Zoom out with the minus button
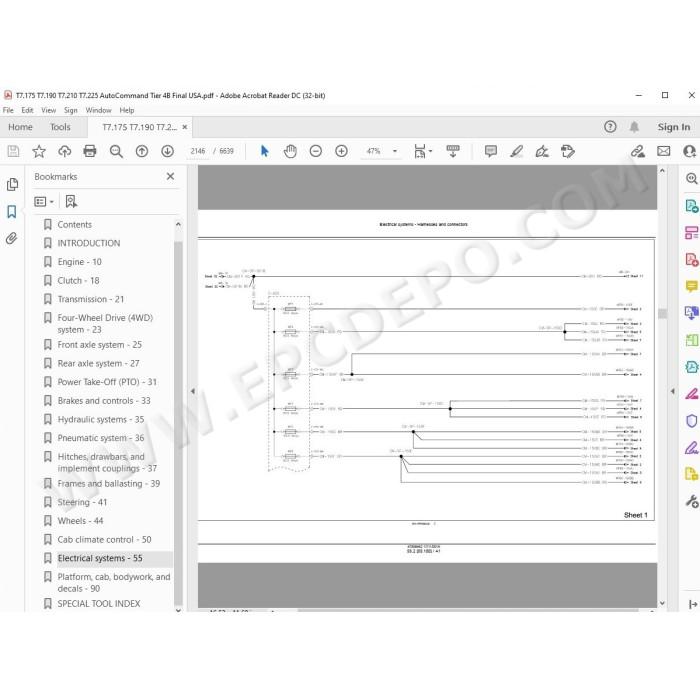 click(x=316, y=151)
